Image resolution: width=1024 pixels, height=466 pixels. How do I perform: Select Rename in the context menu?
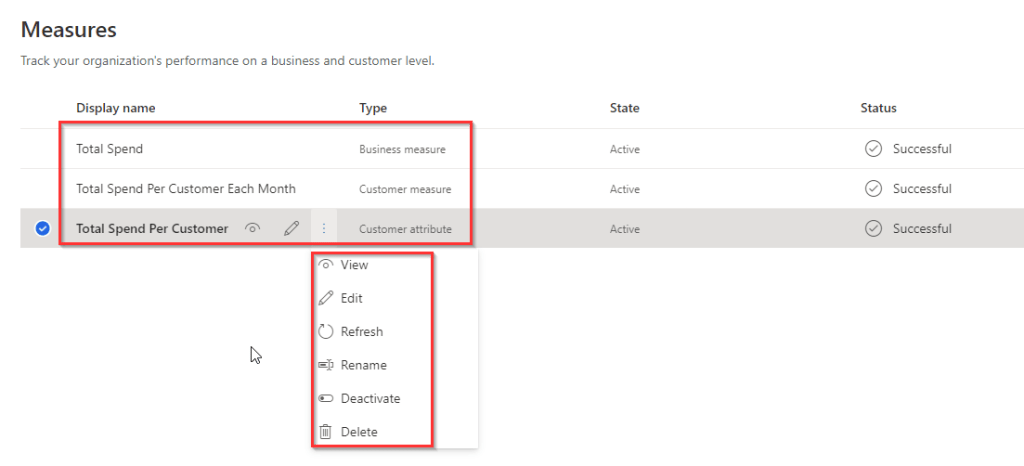point(363,365)
